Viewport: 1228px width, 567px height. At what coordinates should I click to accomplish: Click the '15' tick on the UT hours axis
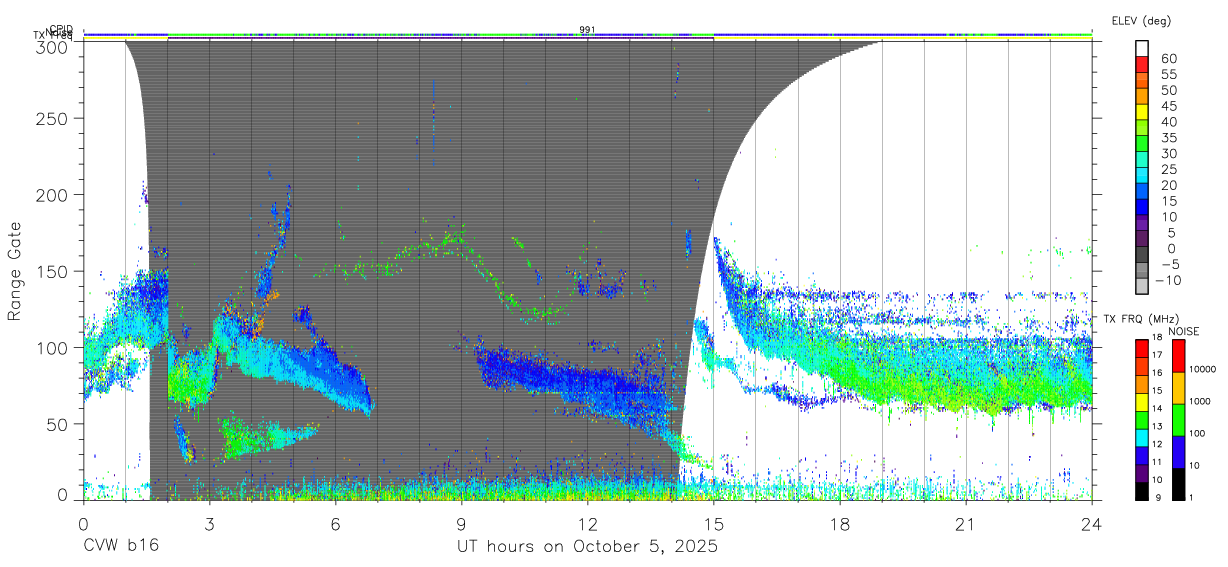pos(714,524)
